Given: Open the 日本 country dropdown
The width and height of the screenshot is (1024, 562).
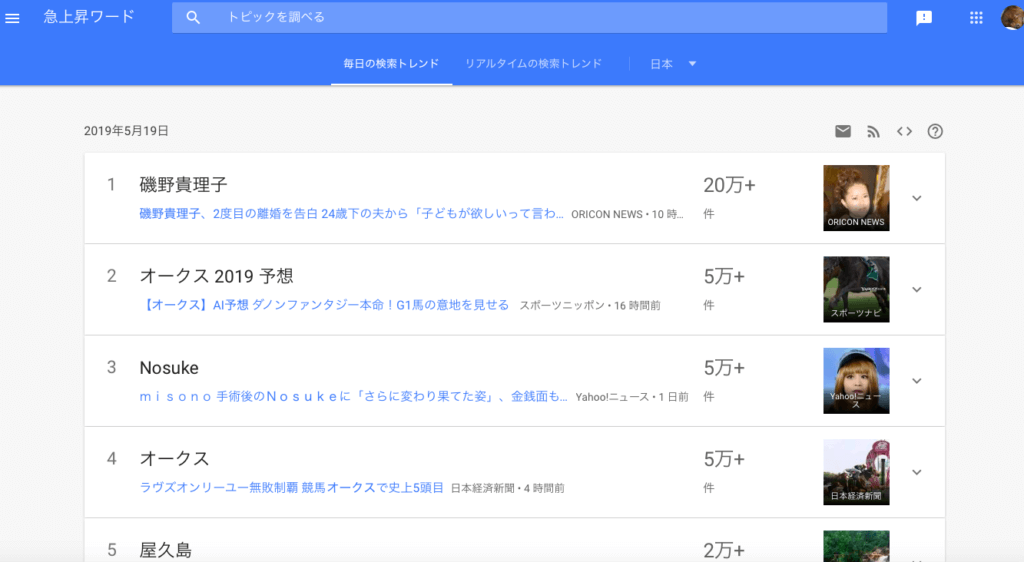Looking at the screenshot, I should (673, 64).
